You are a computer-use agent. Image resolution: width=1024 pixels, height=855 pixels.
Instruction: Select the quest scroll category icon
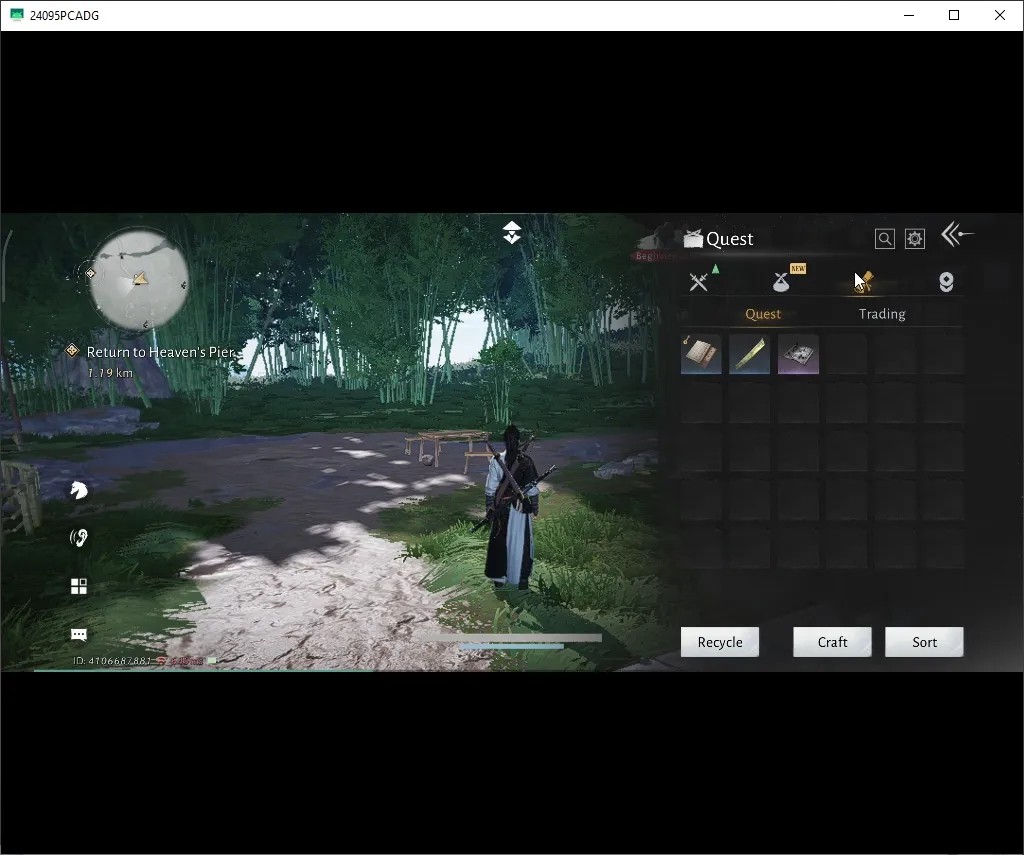tap(864, 282)
